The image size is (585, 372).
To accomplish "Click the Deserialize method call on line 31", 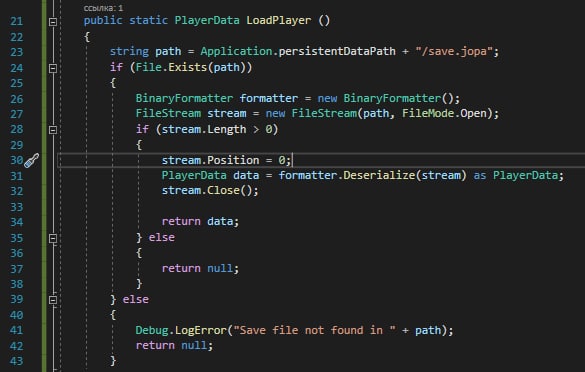I will pos(379,175).
